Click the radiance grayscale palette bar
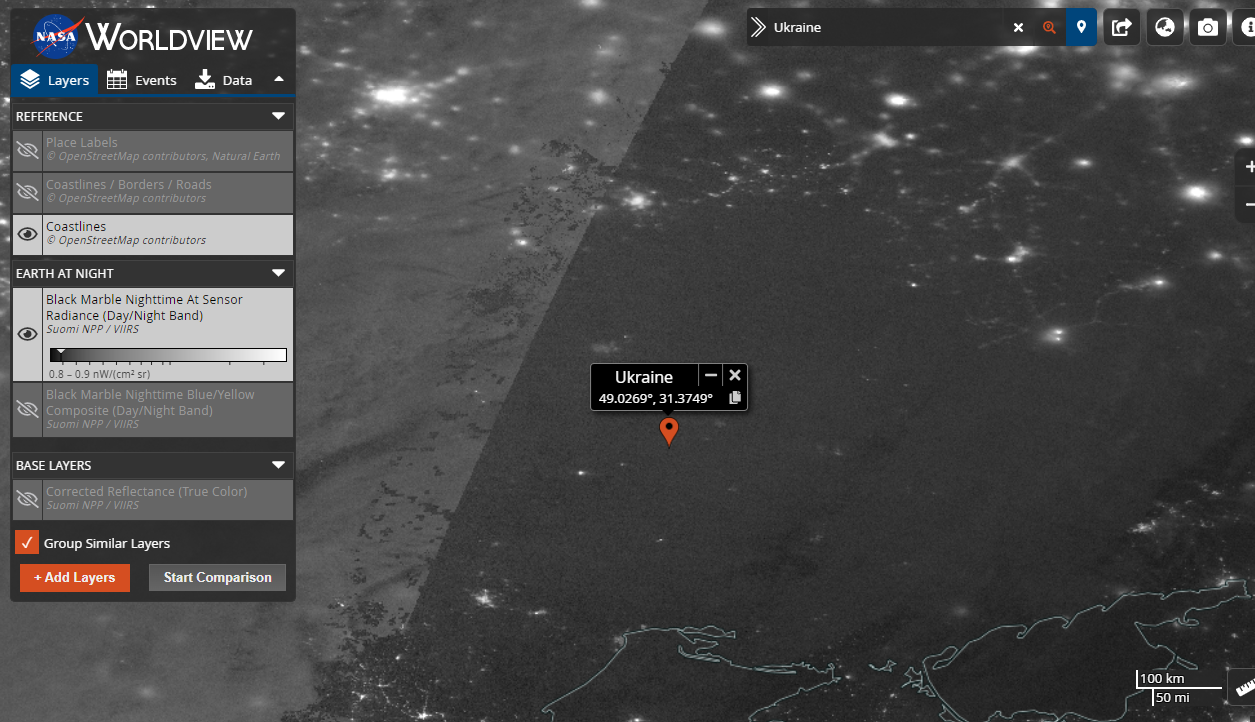Image resolution: width=1255 pixels, height=722 pixels. 168,355
